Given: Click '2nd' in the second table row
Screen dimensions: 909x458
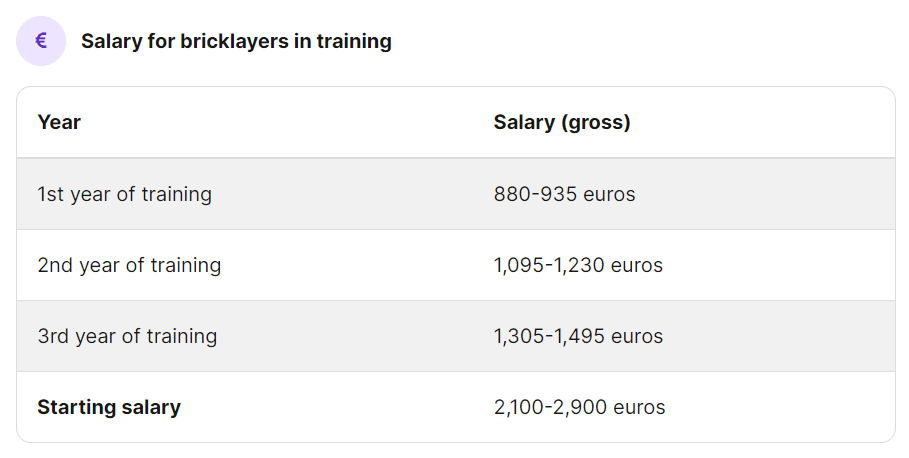Looking at the screenshot, I should point(55,266).
